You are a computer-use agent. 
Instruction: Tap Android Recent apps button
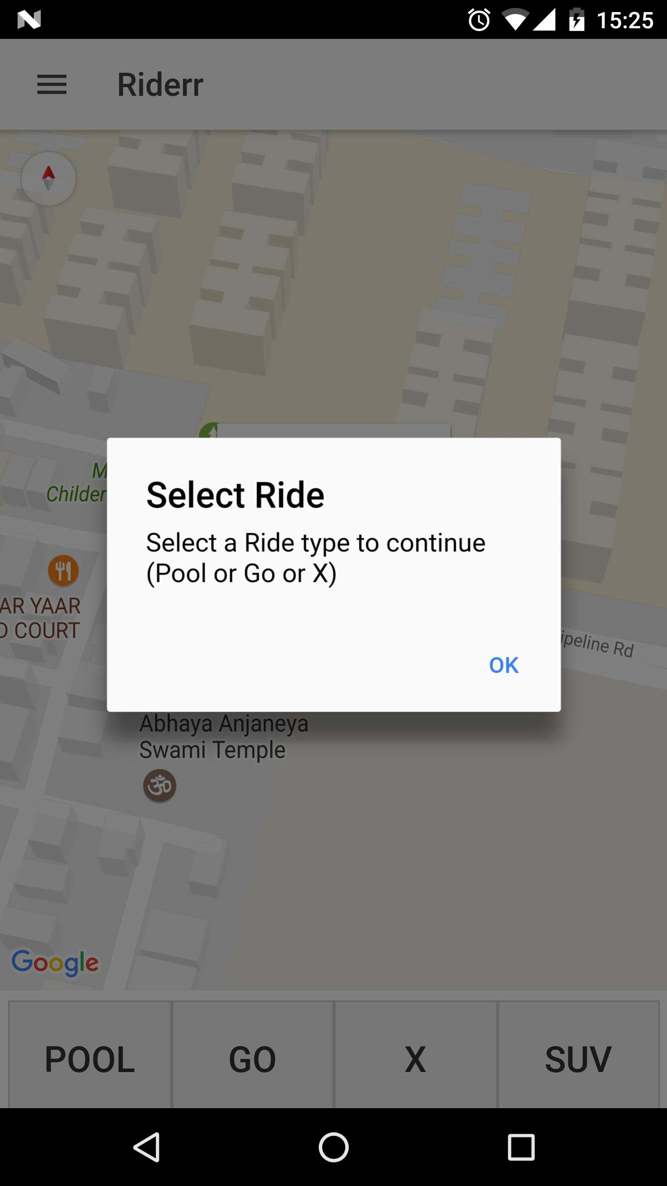point(520,1147)
